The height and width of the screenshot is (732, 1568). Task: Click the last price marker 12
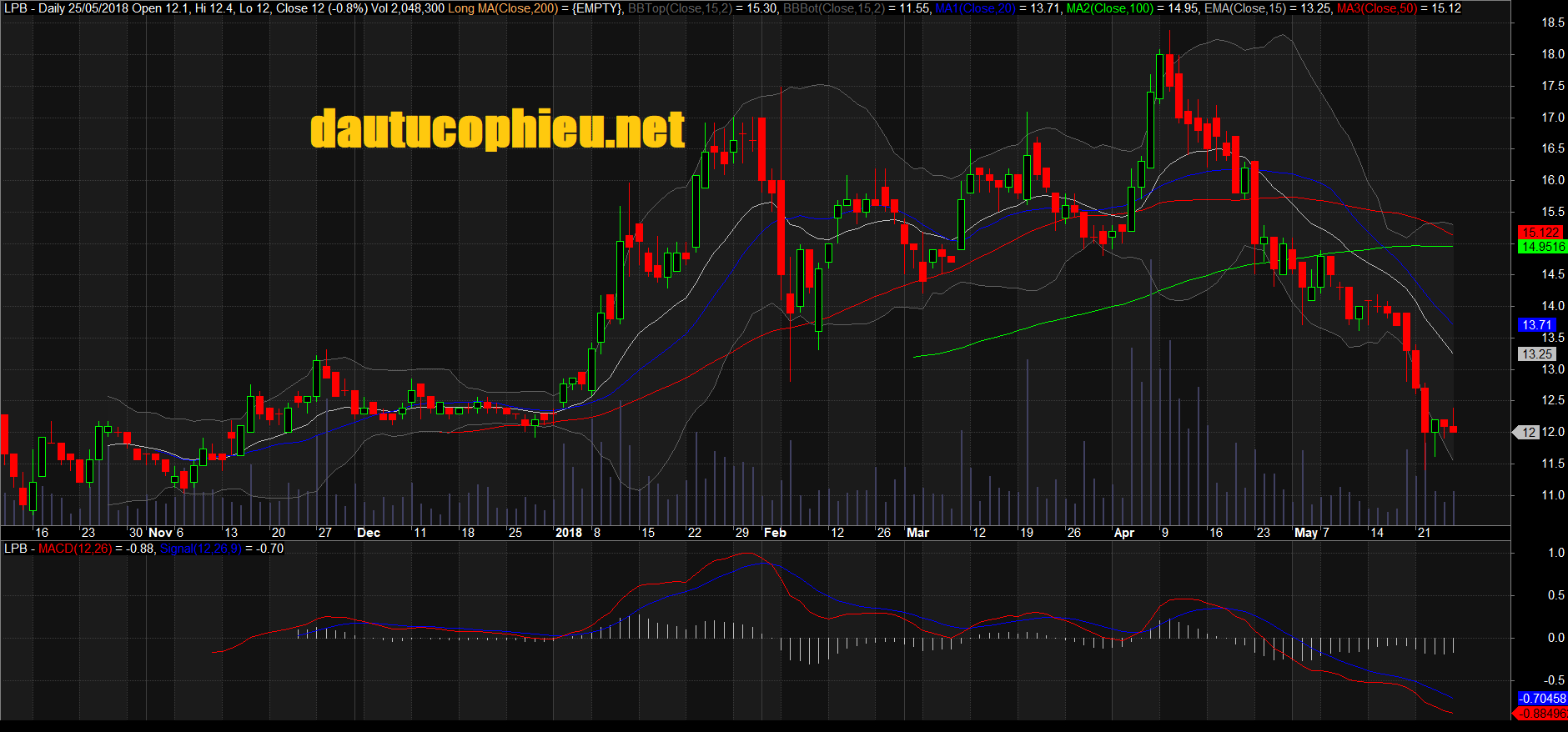(x=1526, y=433)
